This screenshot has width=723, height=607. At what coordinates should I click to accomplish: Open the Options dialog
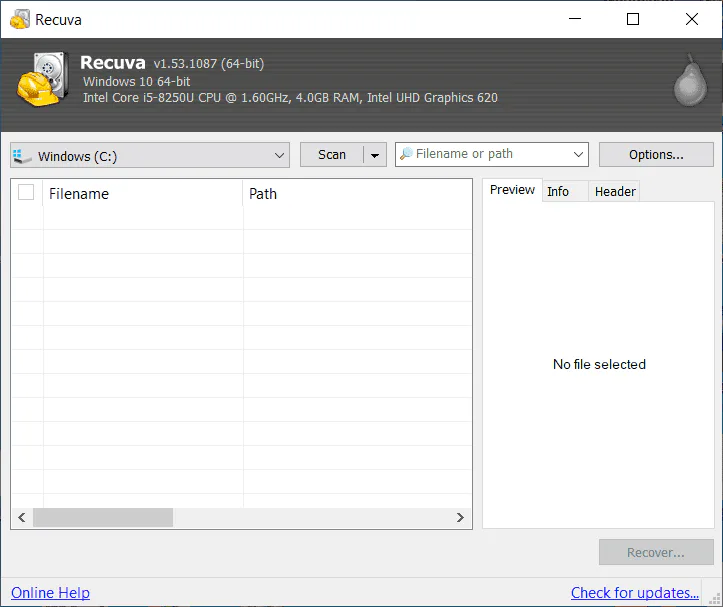coord(656,155)
